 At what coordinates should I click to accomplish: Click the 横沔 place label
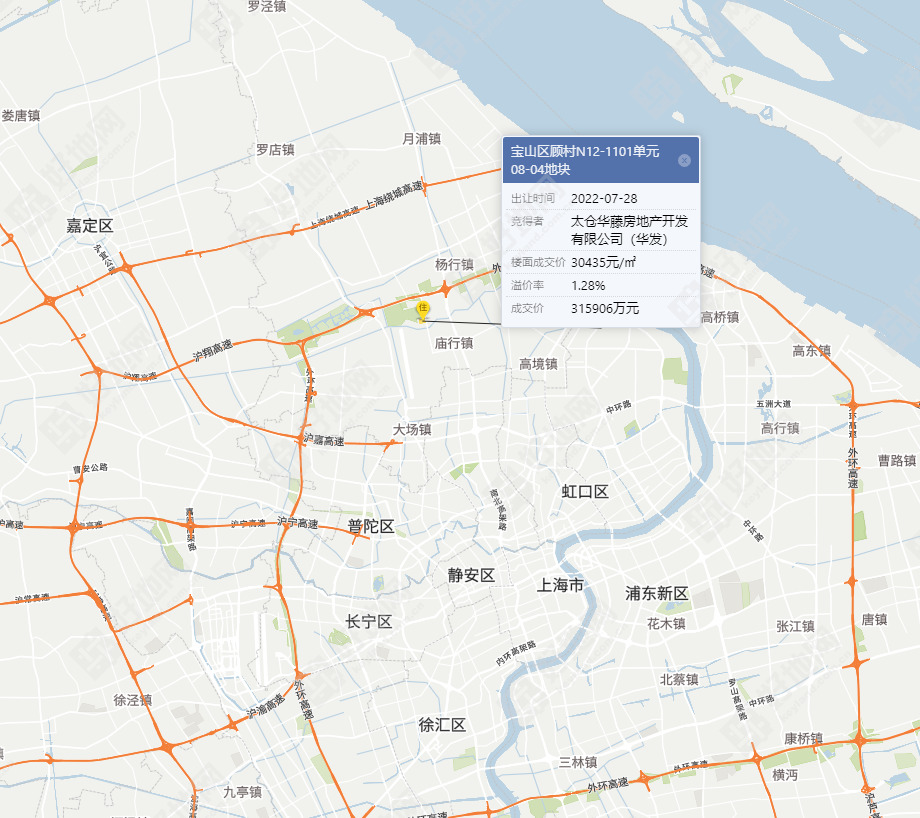(785, 775)
